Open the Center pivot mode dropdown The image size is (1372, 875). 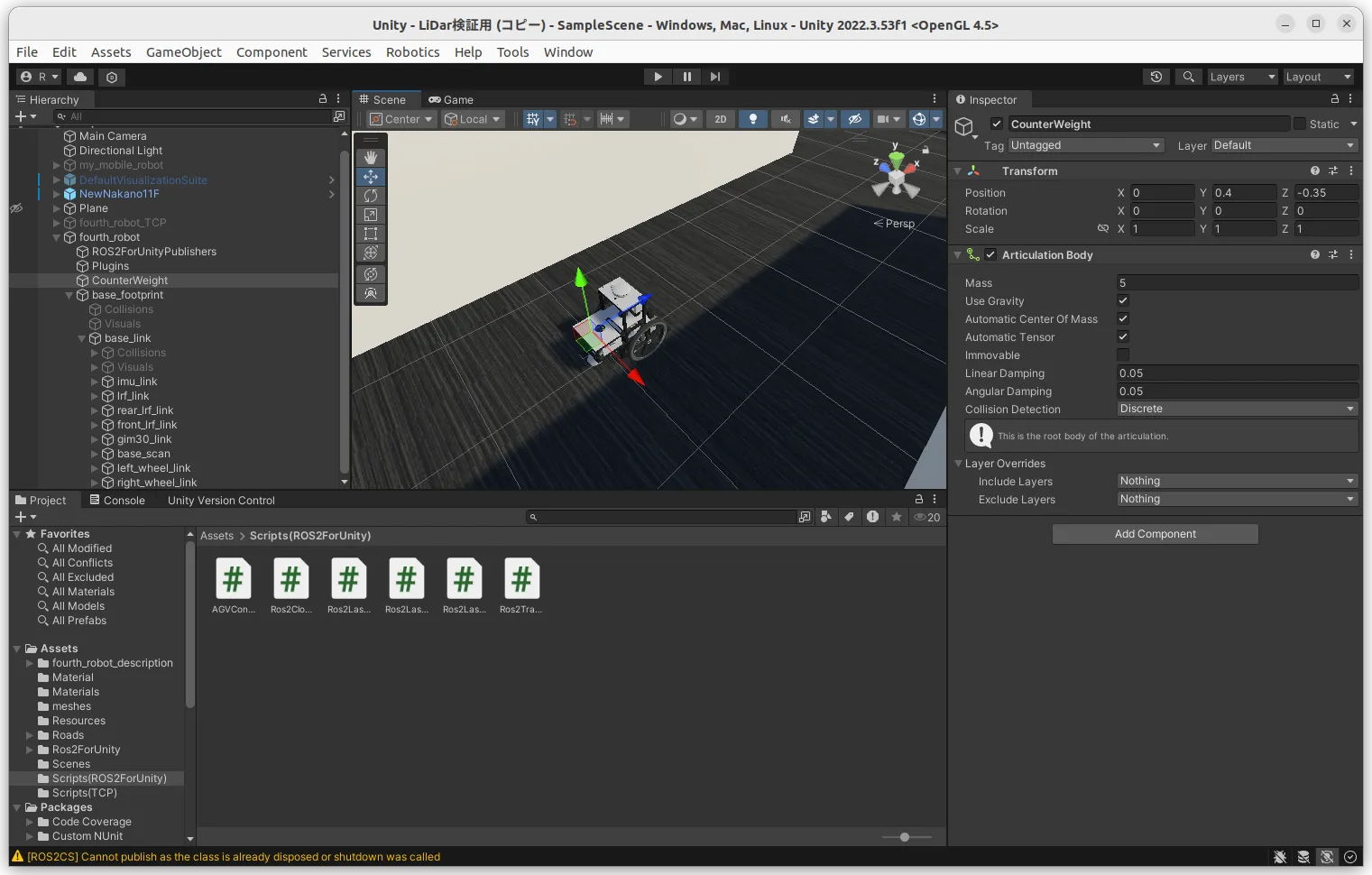pos(402,119)
